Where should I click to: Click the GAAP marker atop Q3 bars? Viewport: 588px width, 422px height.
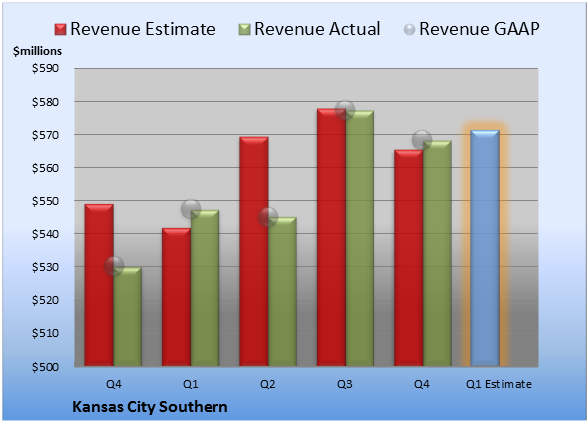tap(345, 110)
